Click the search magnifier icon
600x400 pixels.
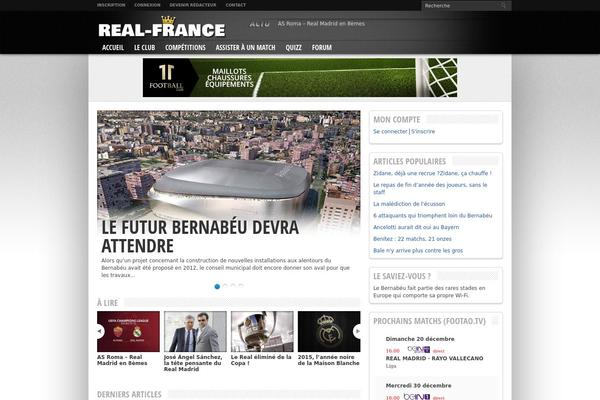pyautogui.click(x=503, y=5)
